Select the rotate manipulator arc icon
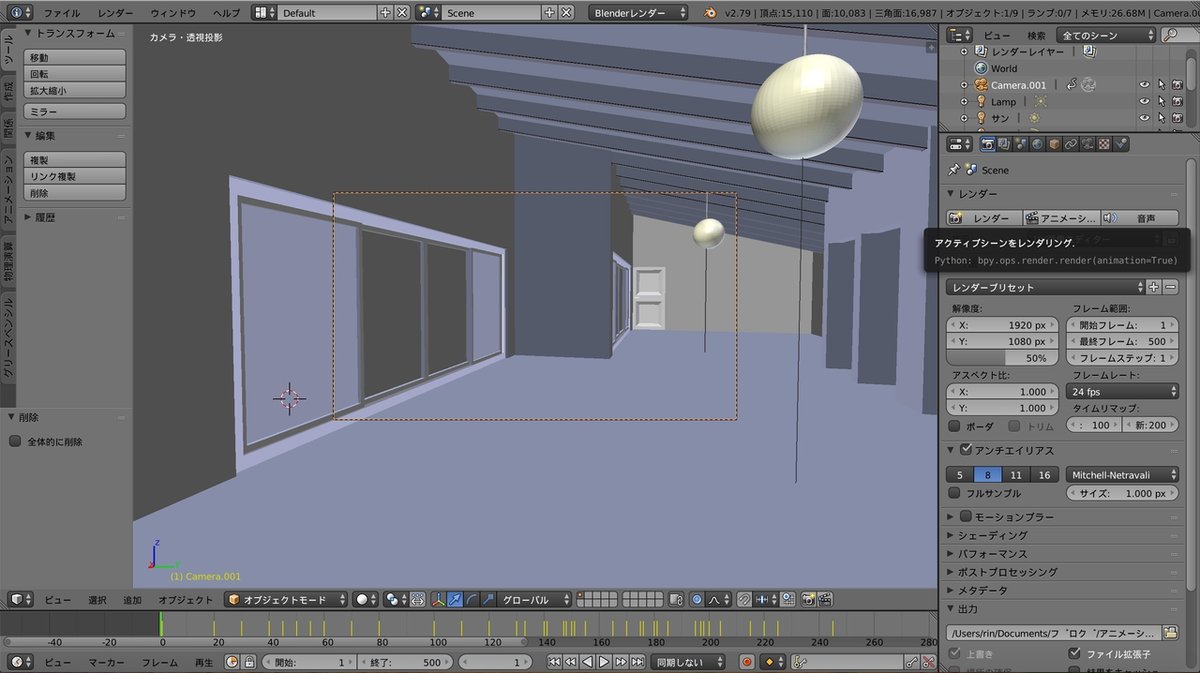 click(471, 600)
